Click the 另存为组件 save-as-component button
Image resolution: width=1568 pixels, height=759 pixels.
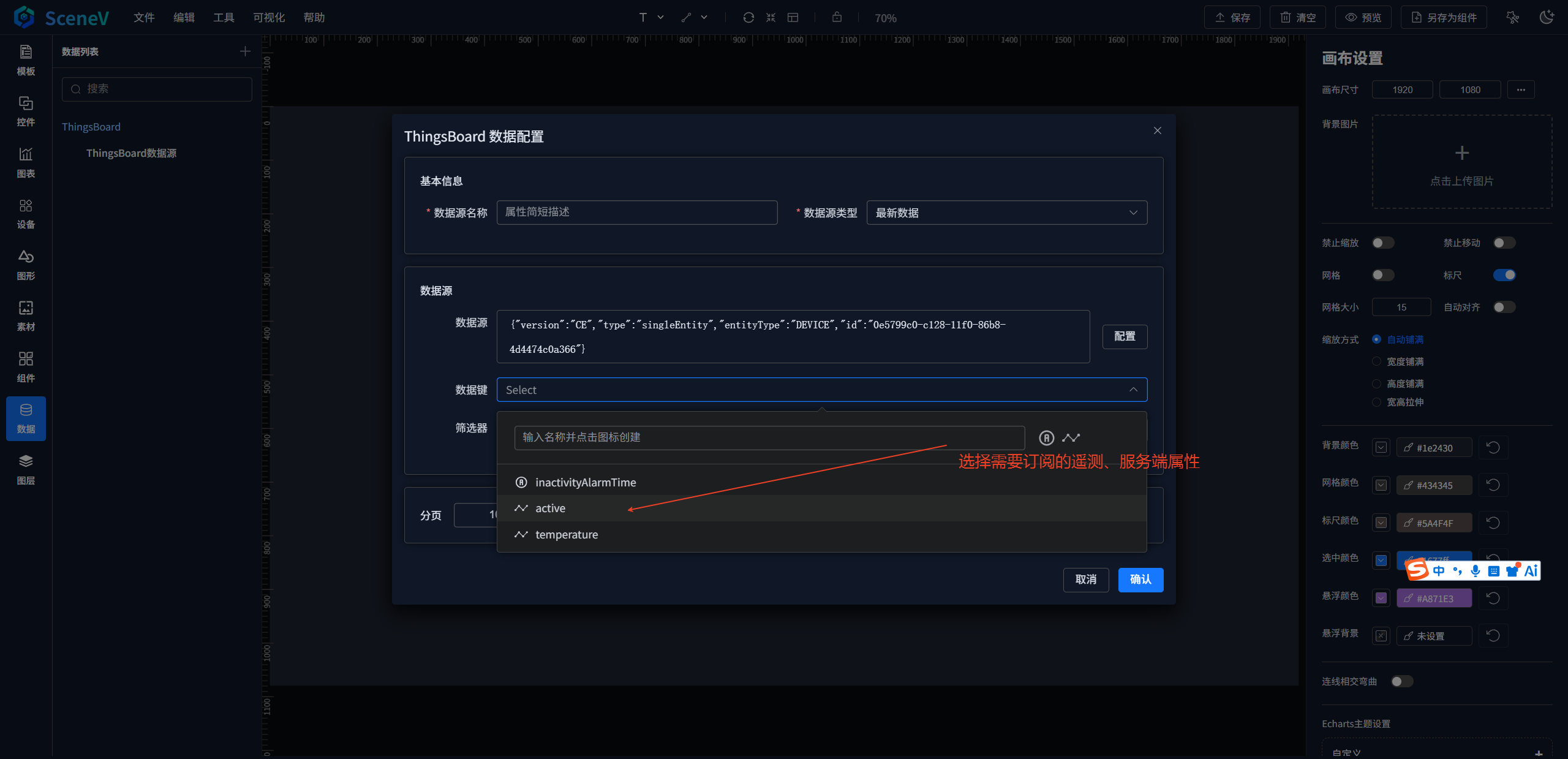[1444, 18]
